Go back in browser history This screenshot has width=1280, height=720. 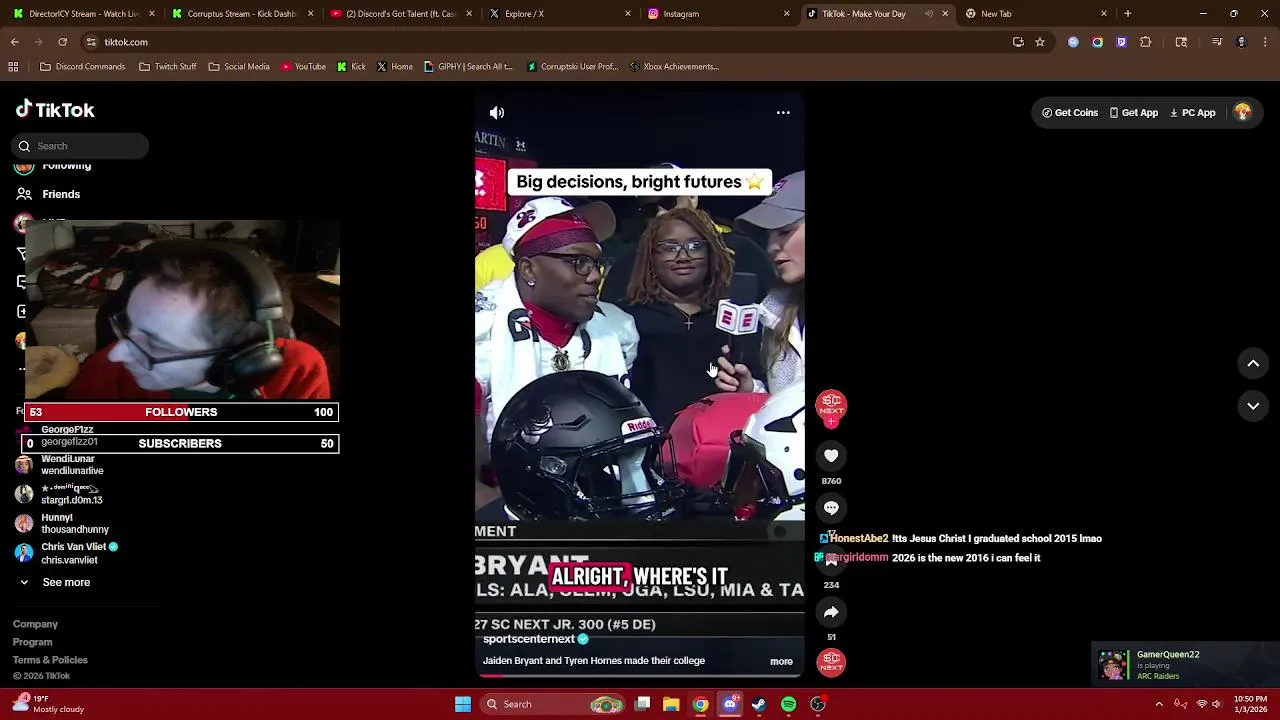(x=15, y=42)
